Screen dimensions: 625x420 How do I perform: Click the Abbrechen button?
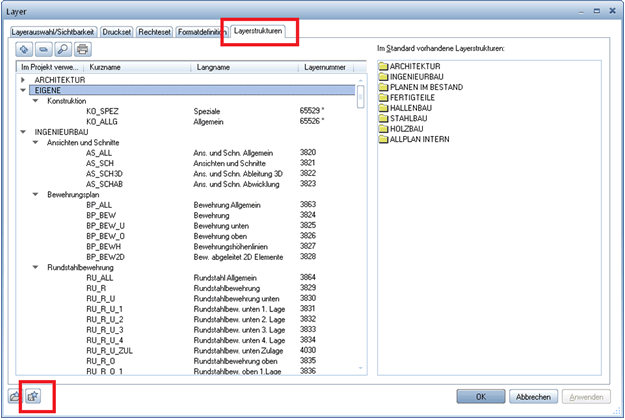point(533,397)
